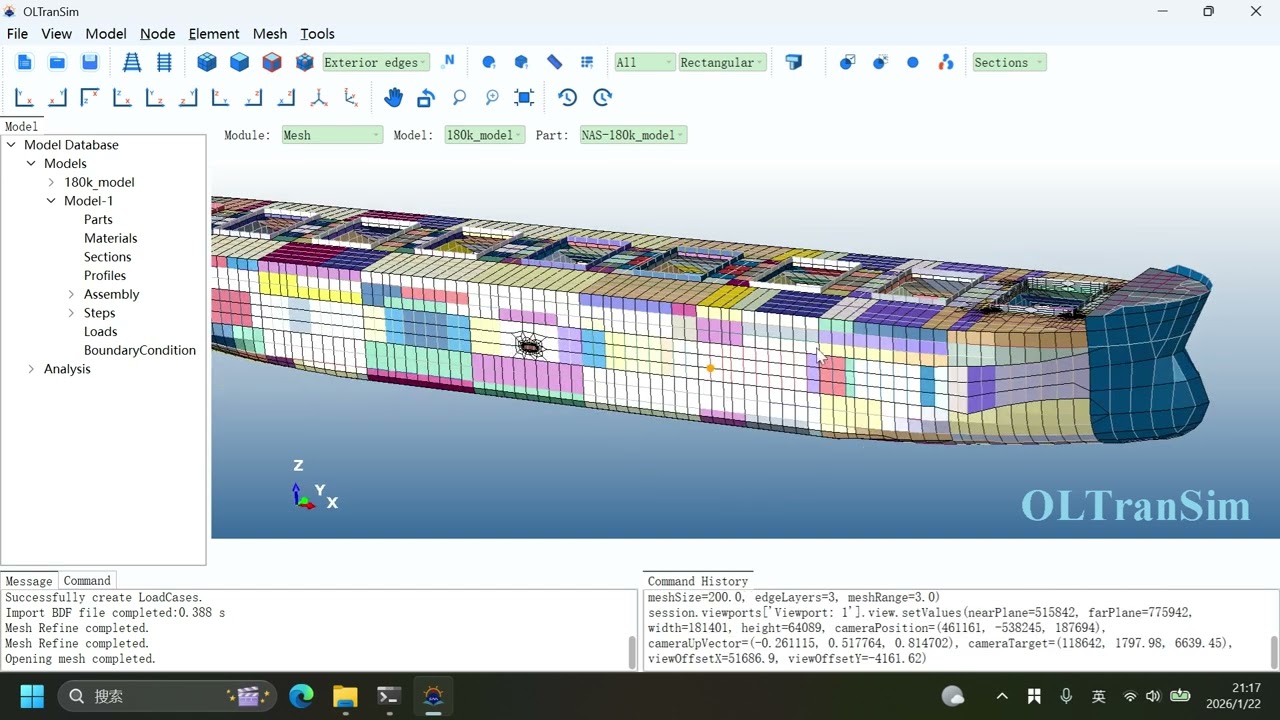The width and height of the screenshot is (1280, 720).
Task: Click the circle with box selection icon
Action: [847, 62]
